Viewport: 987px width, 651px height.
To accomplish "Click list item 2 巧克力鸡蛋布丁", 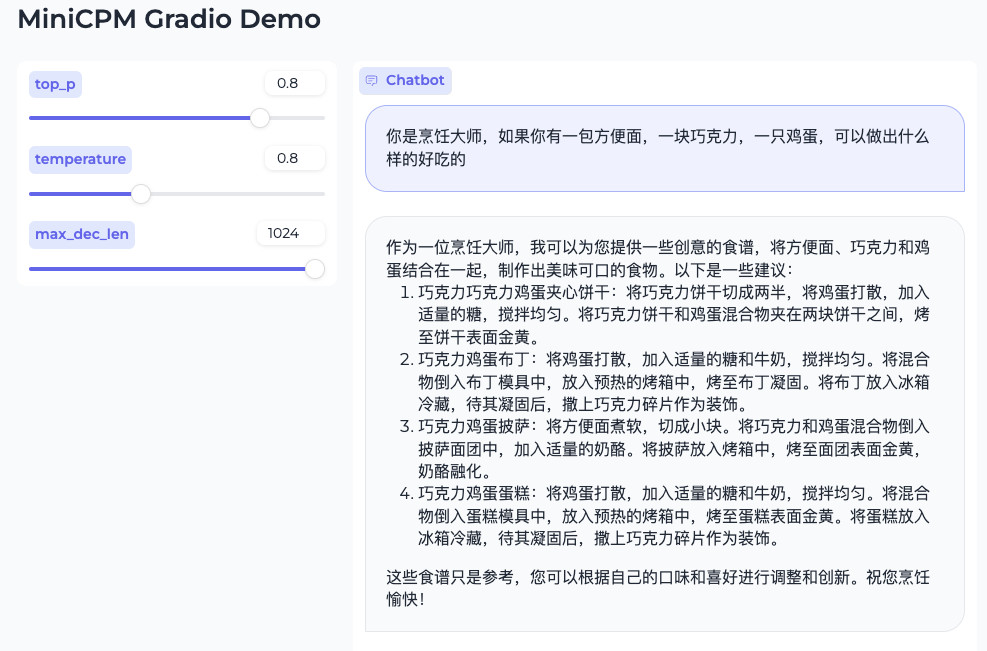I will click(x=665, y=382).
